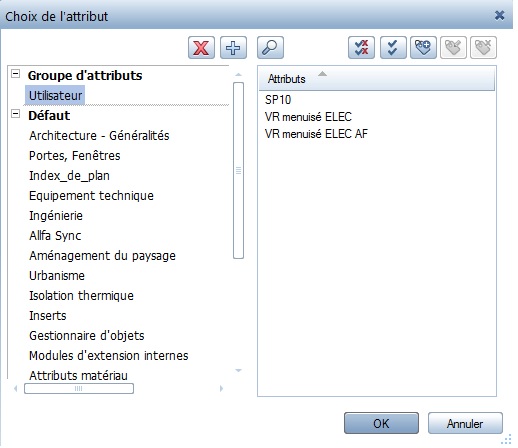
Task: Click the greyed edit favorite icon
Action: pyautogui.click(x=453, y=48)
